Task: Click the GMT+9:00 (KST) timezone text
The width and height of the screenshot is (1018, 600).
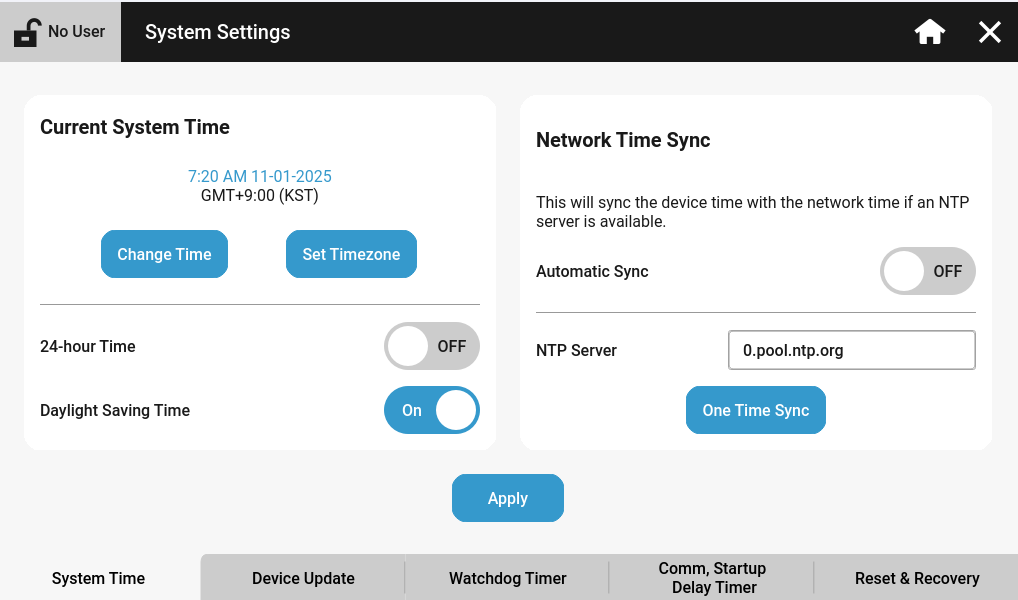Action: point(260,196)
